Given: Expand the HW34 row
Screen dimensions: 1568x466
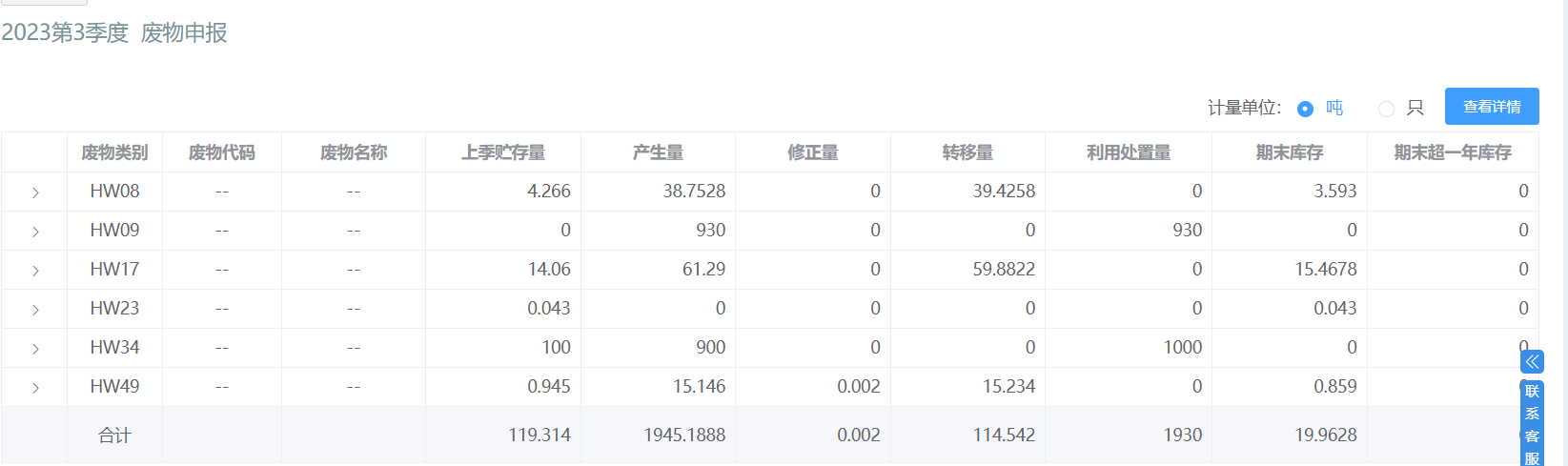Looking at the screenshot, I should coord(35,349).
